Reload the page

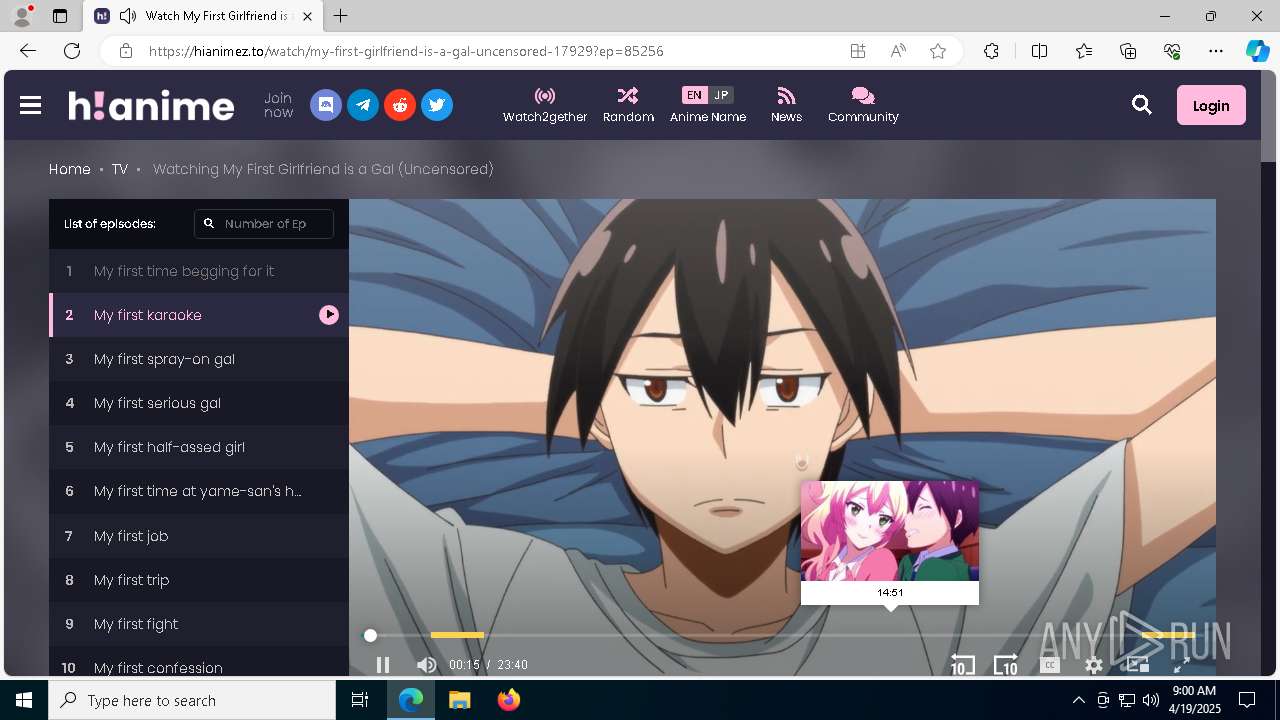(72, 51)
